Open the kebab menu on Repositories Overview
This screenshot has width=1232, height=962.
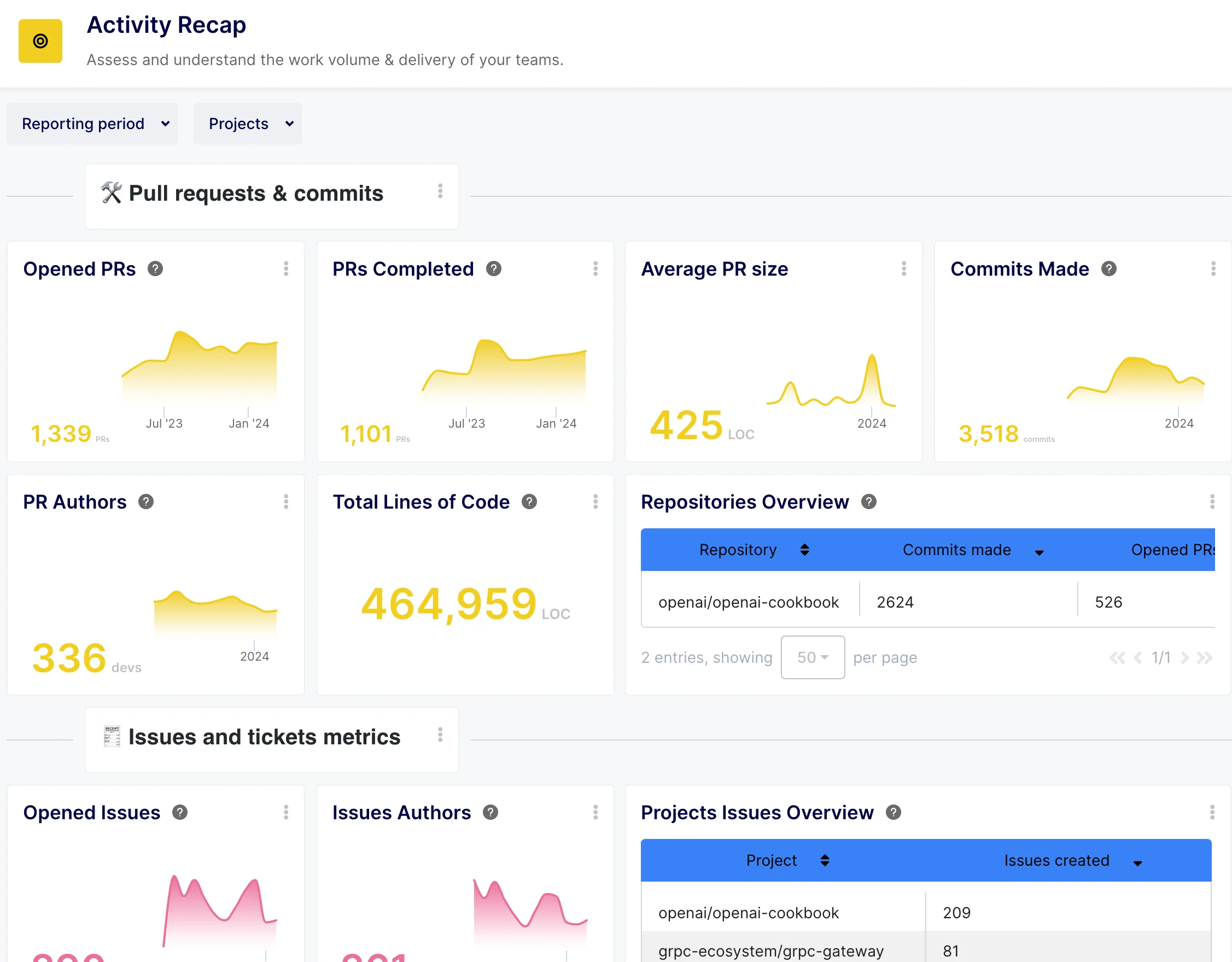[x=1211, y=502]
